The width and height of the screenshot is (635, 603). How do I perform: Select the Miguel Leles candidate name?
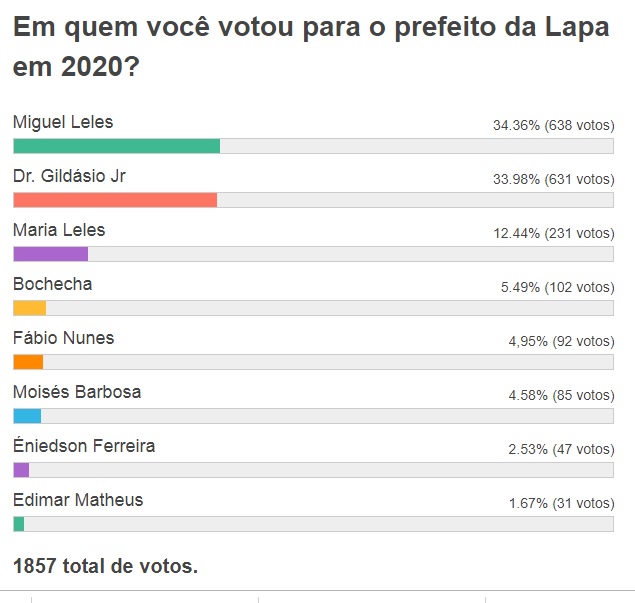pyautogui.click(x=63, y=123)
